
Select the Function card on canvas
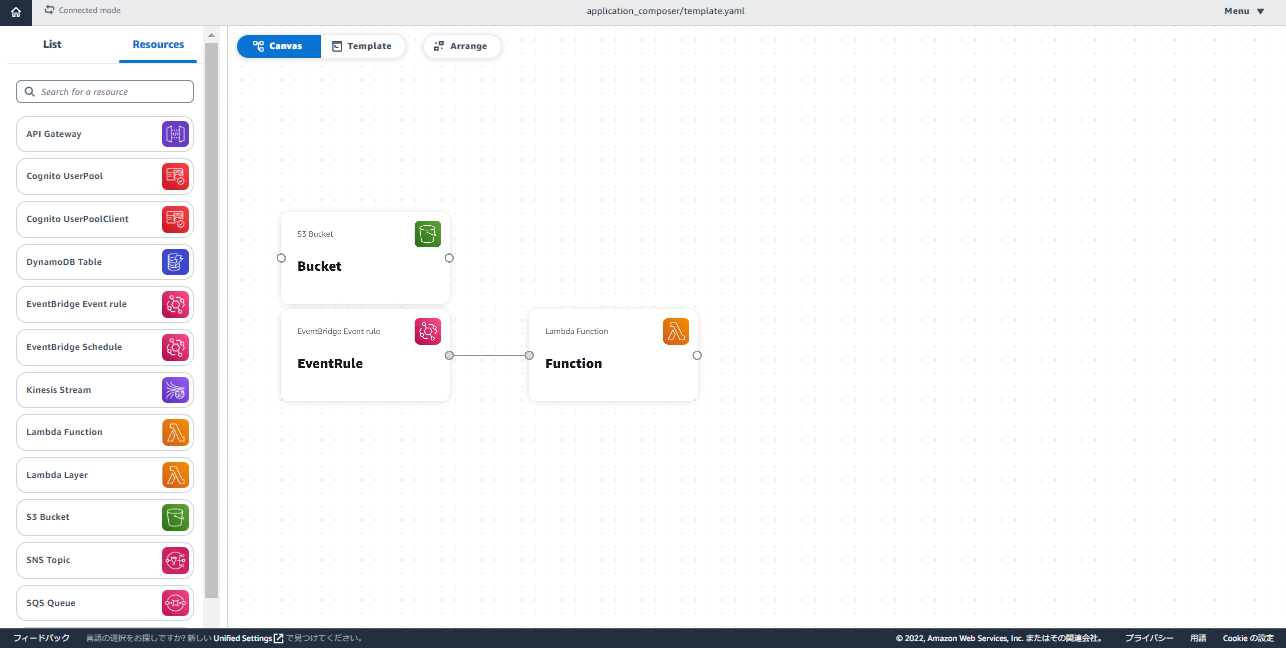tap(613, 355)
